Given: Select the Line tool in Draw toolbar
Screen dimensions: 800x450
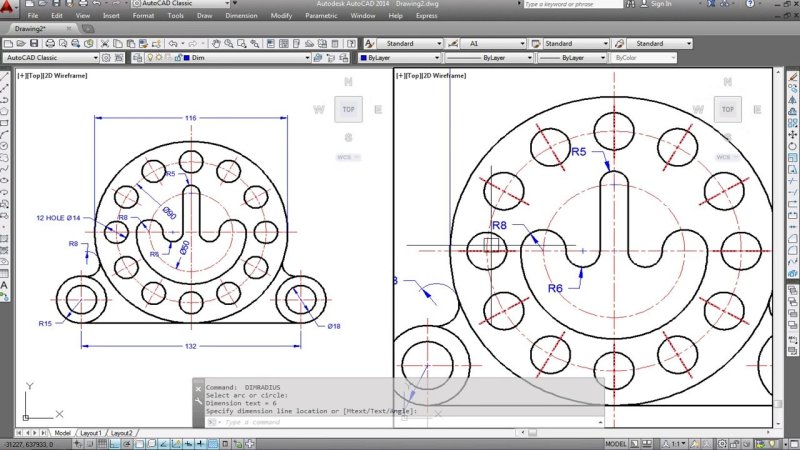Looking at the screenshot, I should click(6, 75).
